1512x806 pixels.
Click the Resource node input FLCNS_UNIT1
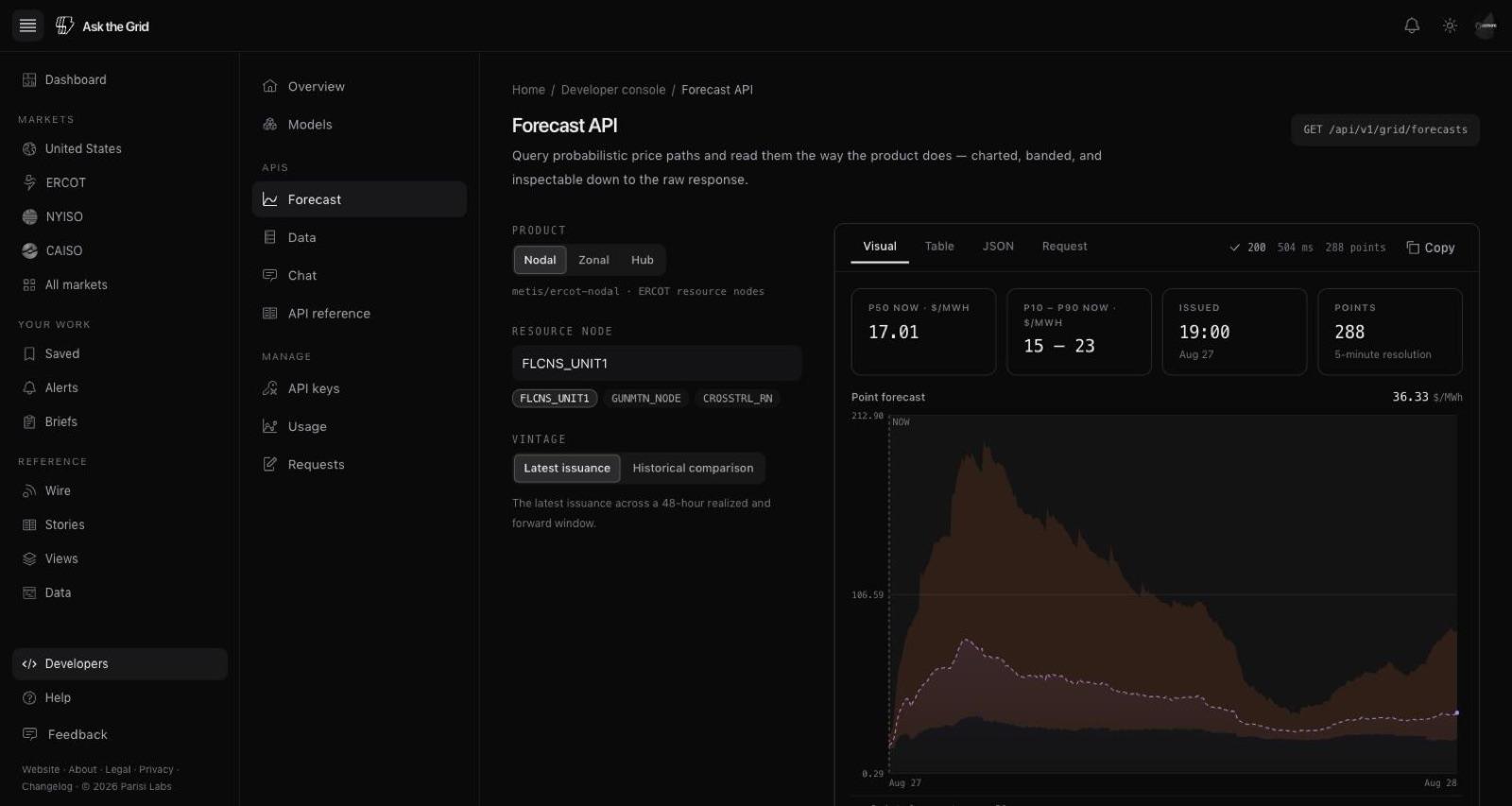(x=657, y=364)
